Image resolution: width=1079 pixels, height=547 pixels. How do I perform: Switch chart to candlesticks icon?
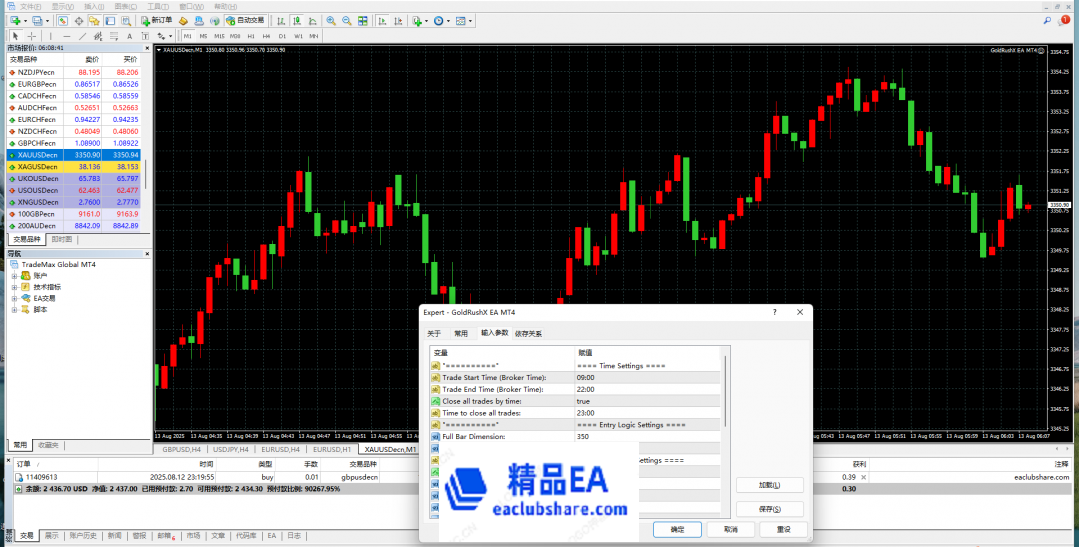297,21
